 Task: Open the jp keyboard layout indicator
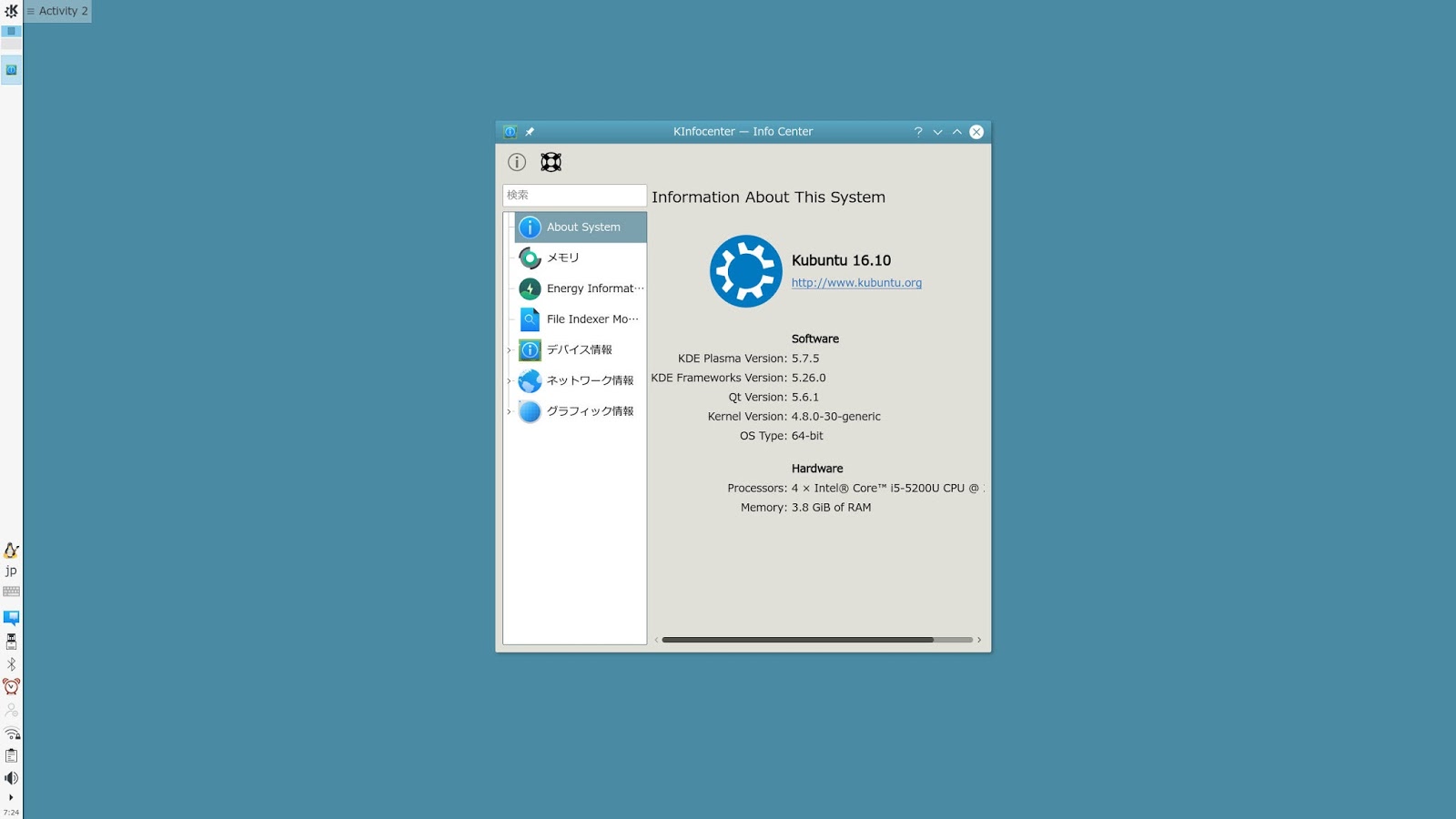pos(11,571)
